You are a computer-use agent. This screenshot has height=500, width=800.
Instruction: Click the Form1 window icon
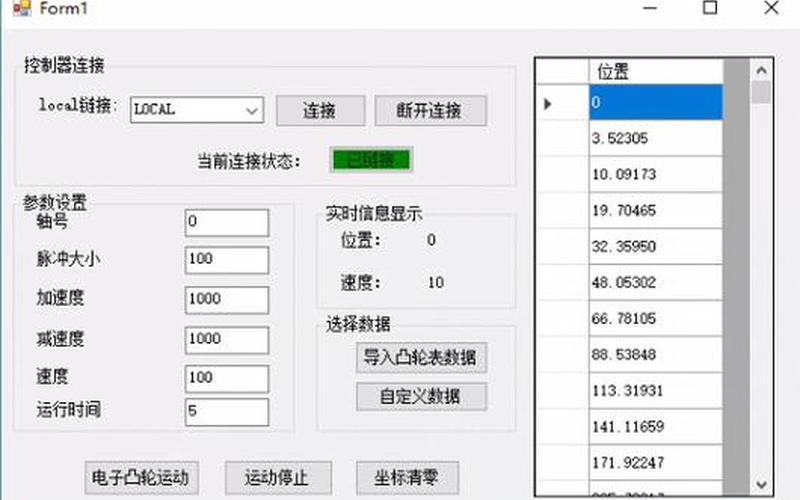coord(21,8)
